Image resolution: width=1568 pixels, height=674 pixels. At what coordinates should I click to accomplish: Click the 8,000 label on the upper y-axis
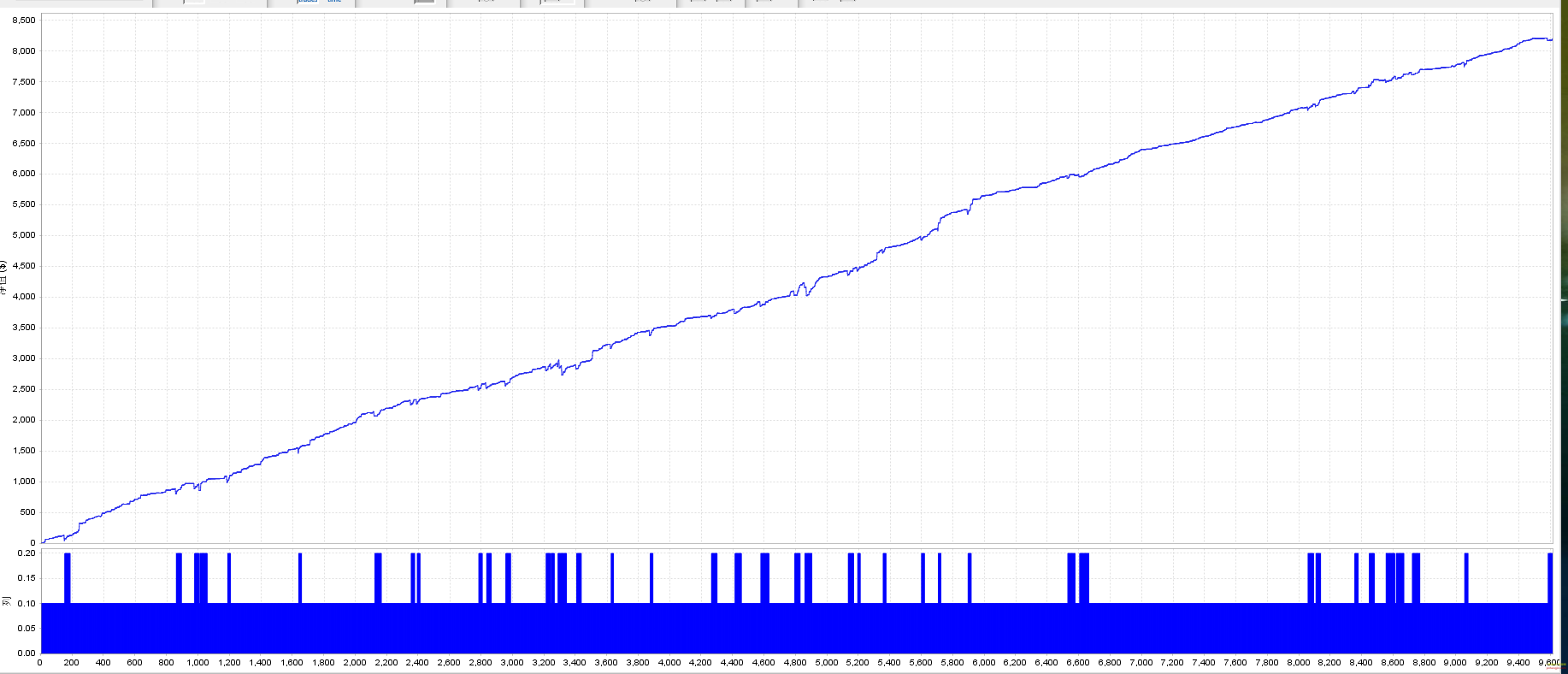(x=24, y=50)
